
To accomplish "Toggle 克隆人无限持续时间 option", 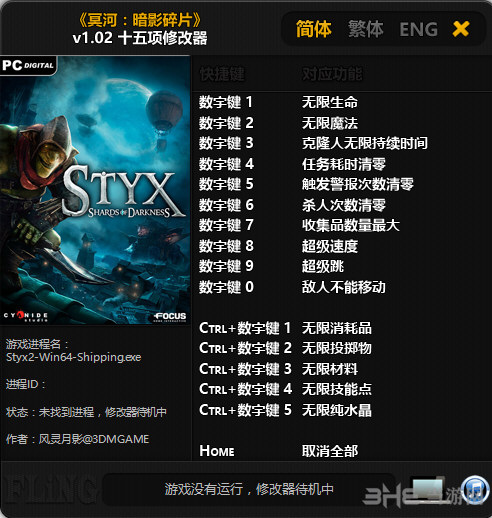I will [365, 143].
